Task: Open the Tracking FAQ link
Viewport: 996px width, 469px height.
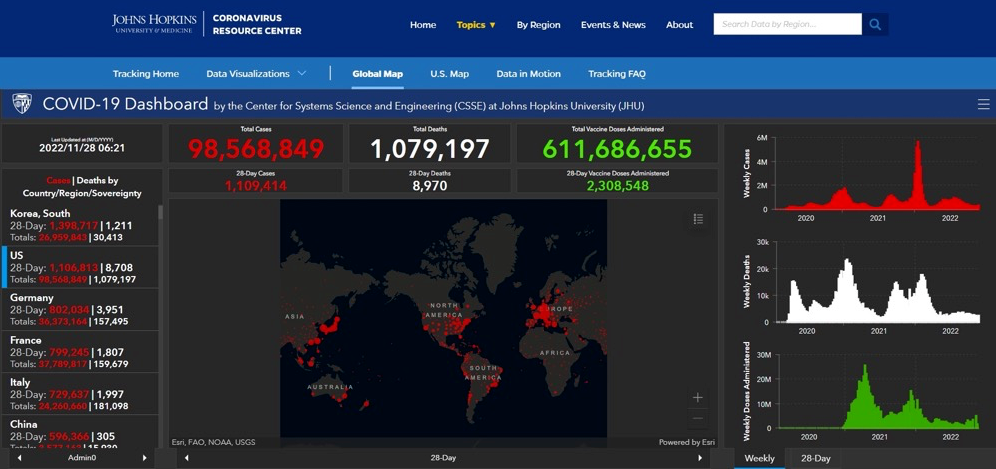Action: pos(616,74)
